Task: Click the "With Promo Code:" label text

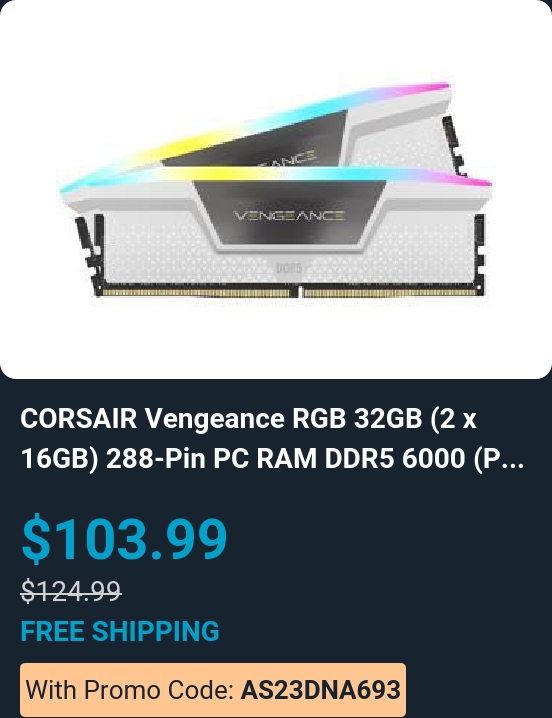Action: point(131,689)
